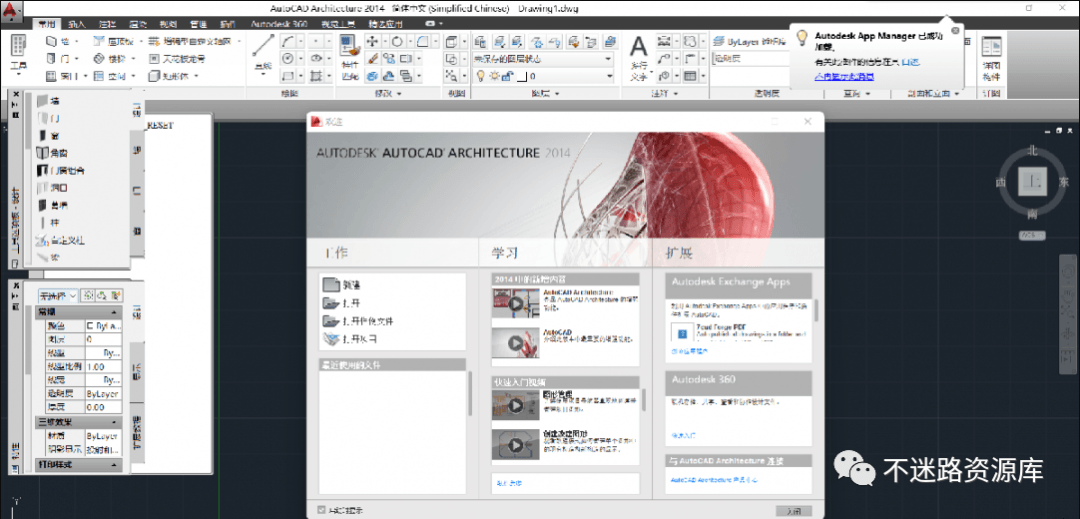Click the layer color swatch beside 0

coord(522,76)
